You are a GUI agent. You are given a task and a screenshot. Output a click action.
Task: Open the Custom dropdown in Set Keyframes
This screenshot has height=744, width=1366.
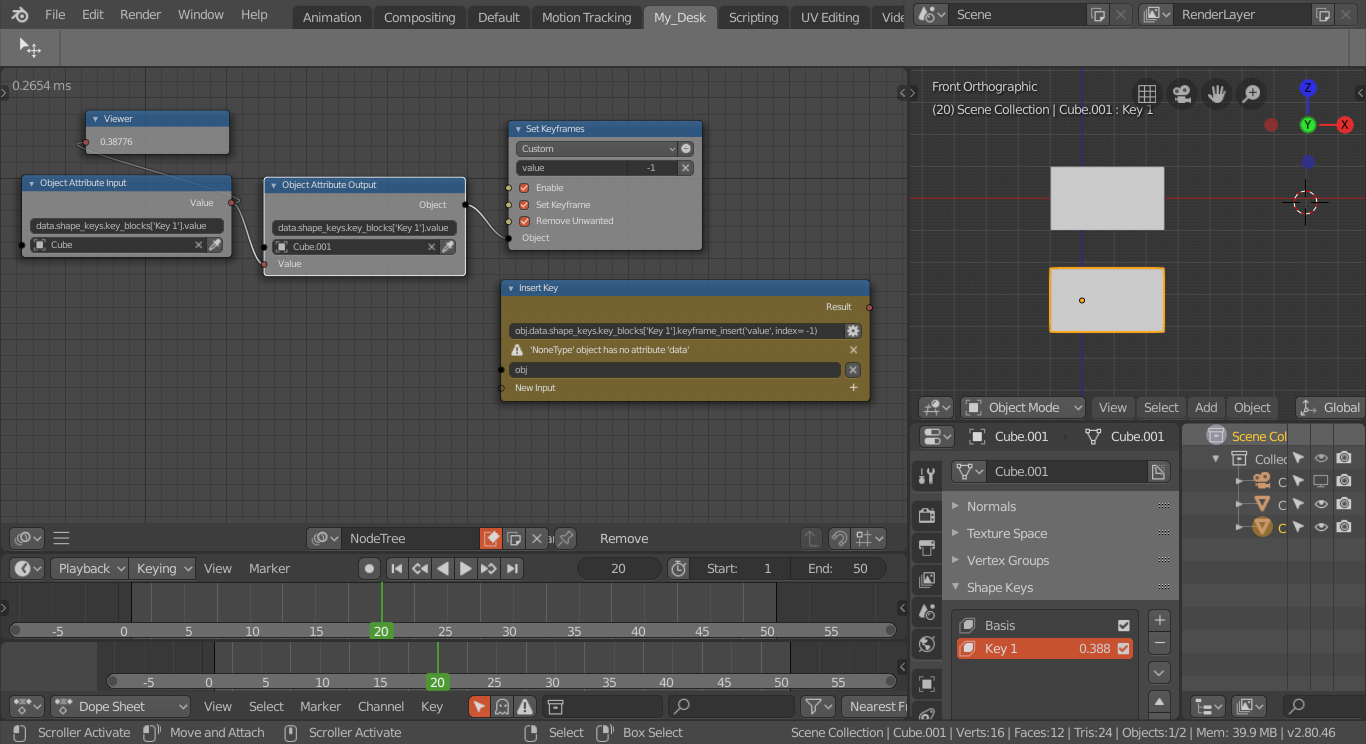coord(596,149)
